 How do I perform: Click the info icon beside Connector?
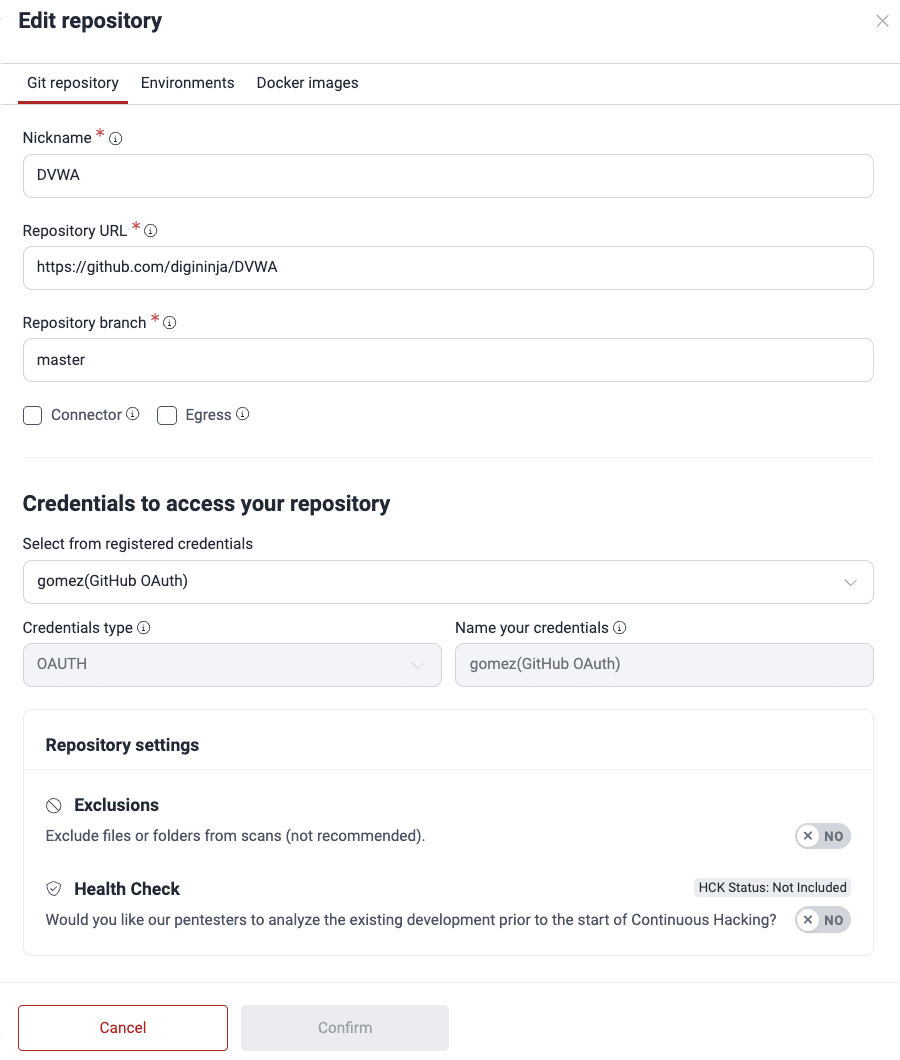[x=131, y=415]
